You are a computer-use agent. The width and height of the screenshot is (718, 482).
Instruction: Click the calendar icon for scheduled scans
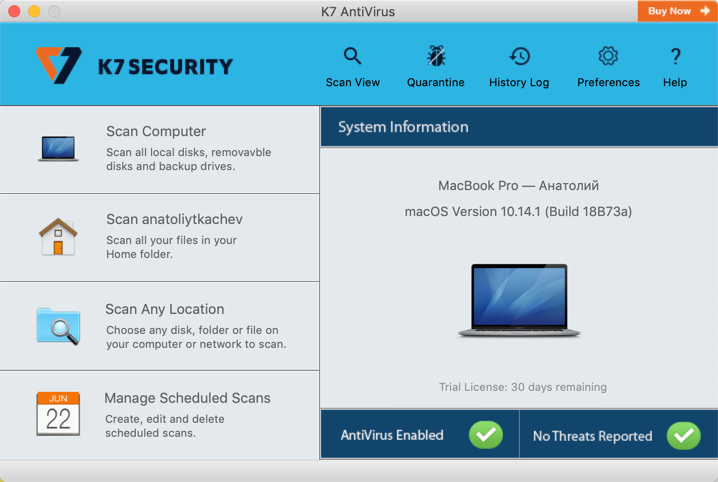tap(58, 413)
